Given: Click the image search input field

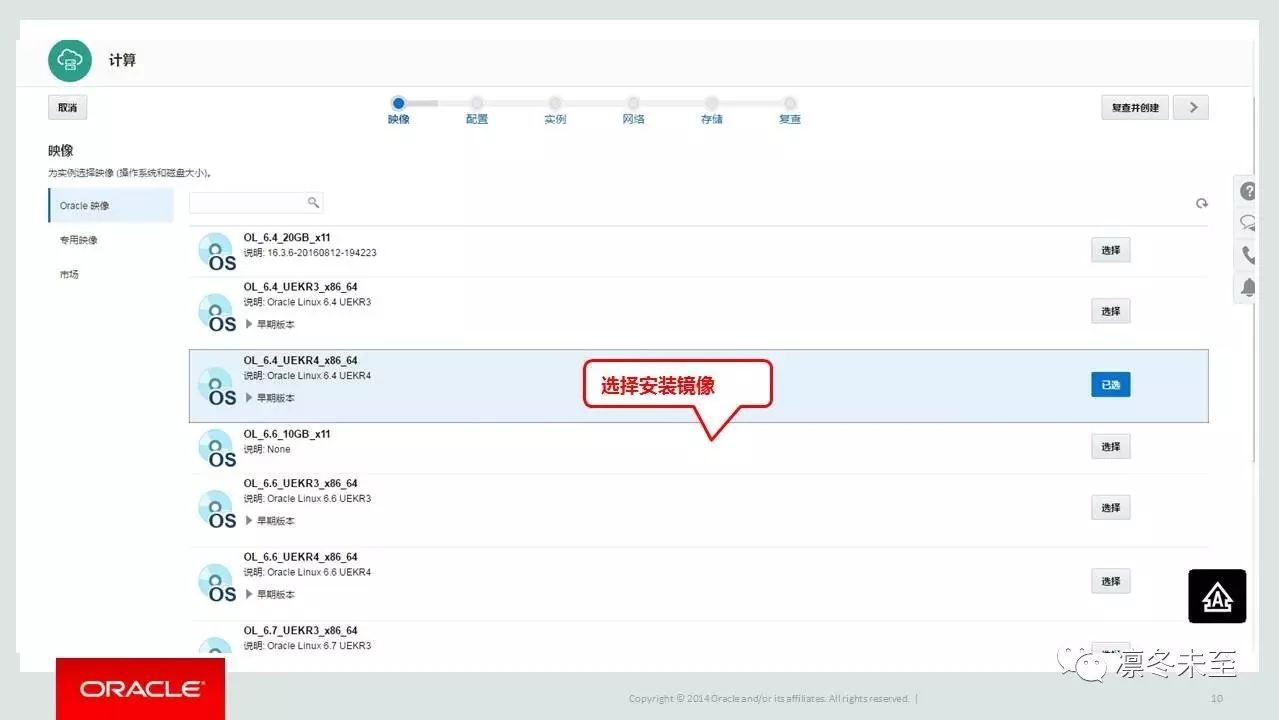Looking at the screenshot, I should coord(256,203).
